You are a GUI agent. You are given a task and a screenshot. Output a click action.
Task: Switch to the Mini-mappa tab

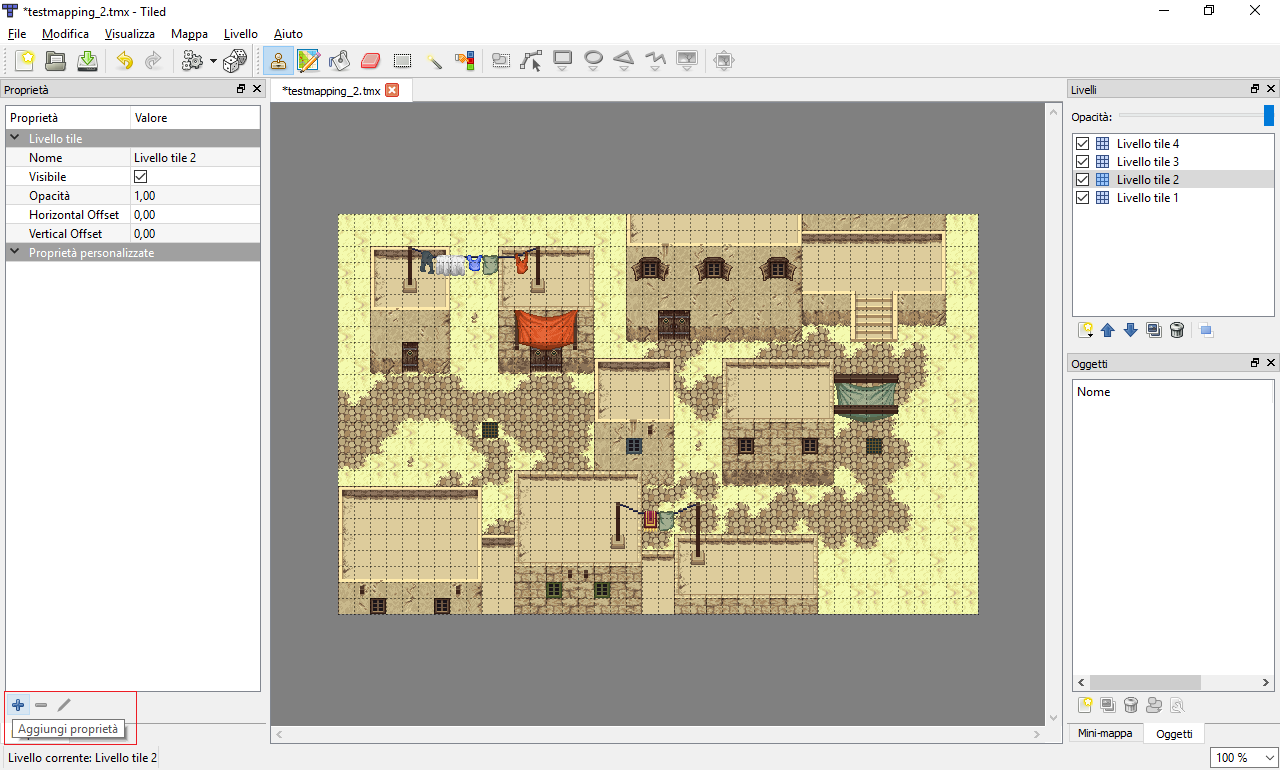point(1105,734)
